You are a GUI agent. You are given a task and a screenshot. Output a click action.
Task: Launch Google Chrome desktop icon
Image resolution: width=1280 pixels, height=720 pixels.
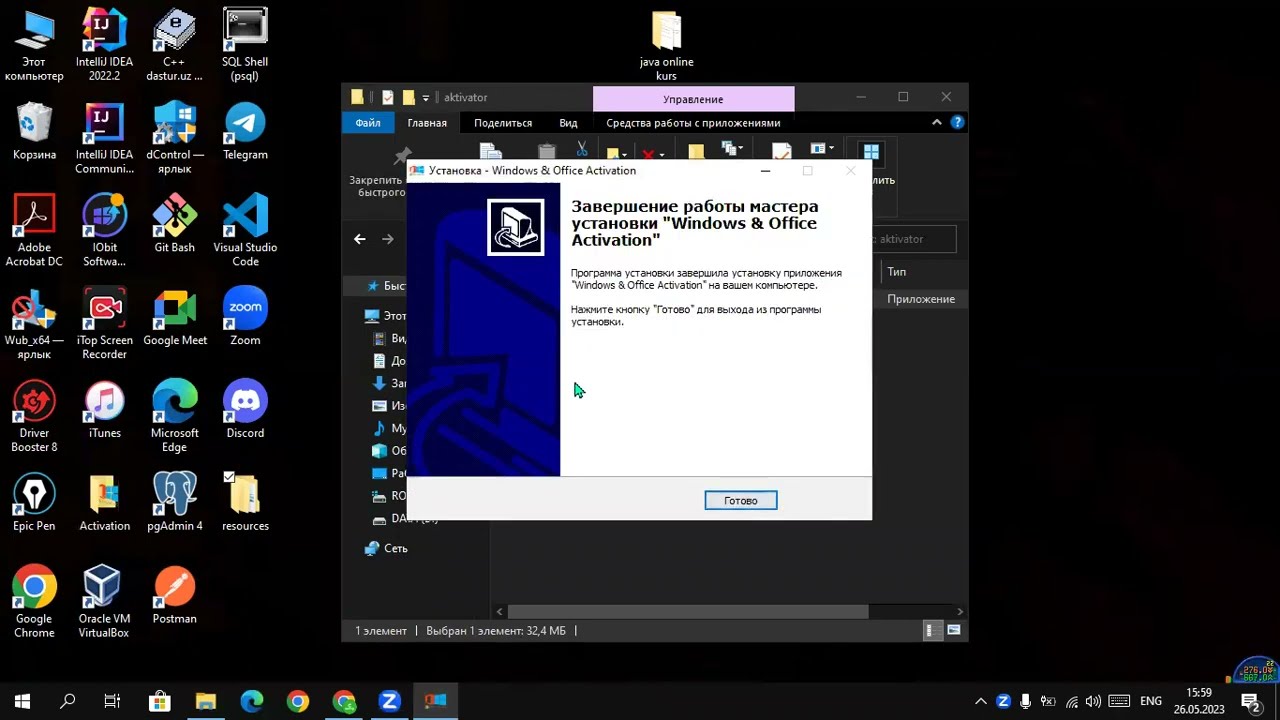[34, 603]
